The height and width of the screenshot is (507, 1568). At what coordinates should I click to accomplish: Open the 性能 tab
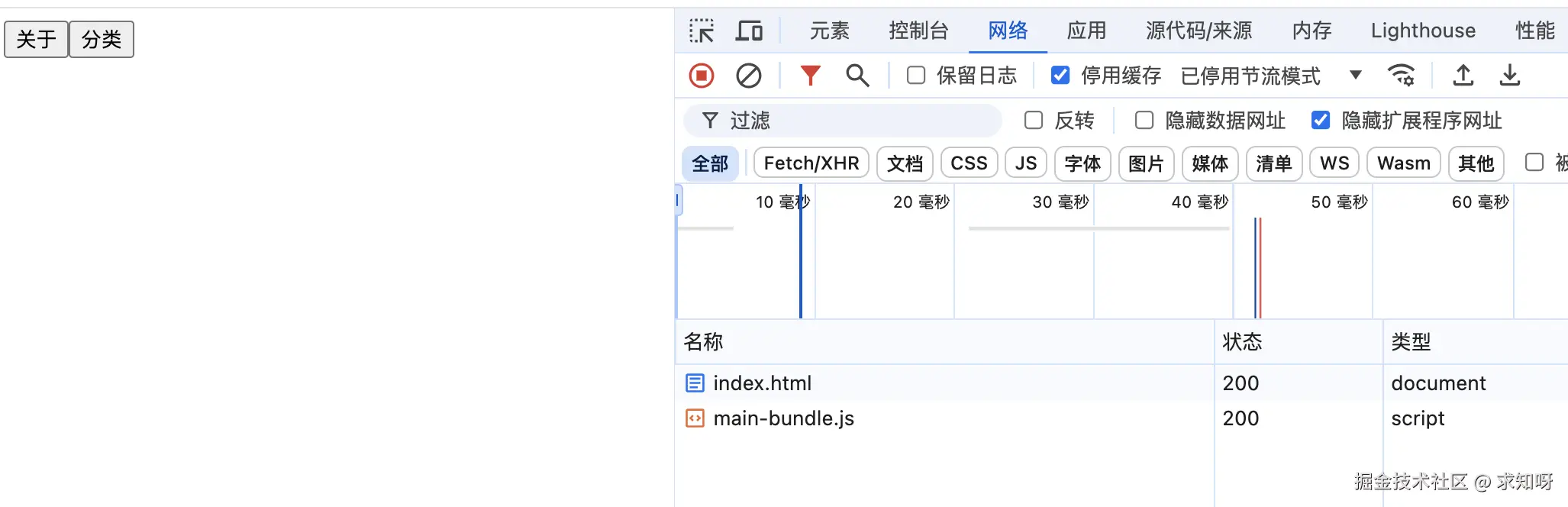pyautogui.click(x=1535, y=31)
